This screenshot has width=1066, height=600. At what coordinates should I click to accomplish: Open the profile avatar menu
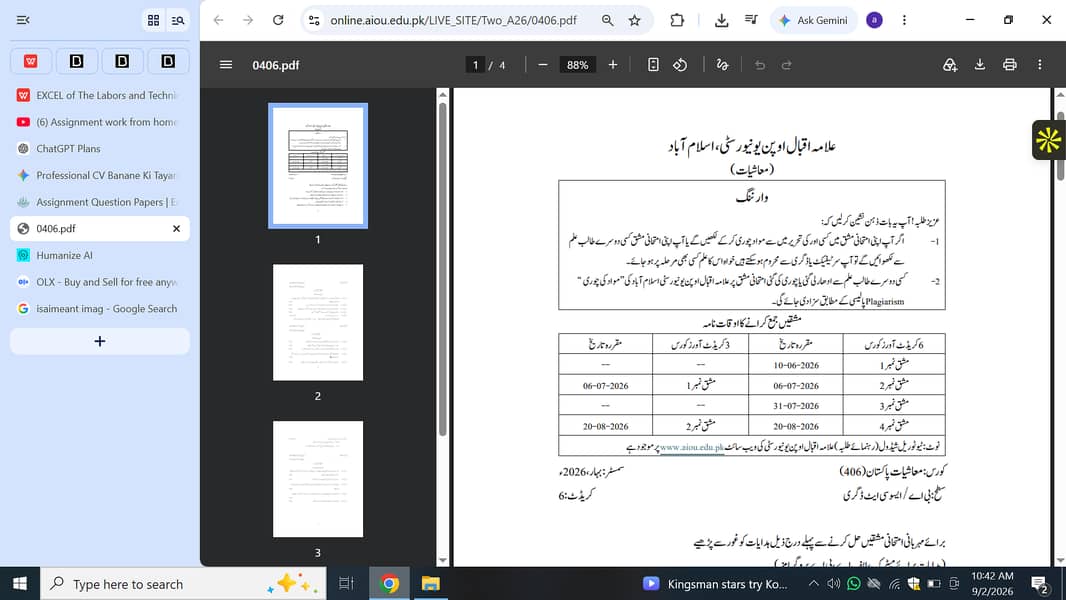pyautogui.click(x=874, y=20)
